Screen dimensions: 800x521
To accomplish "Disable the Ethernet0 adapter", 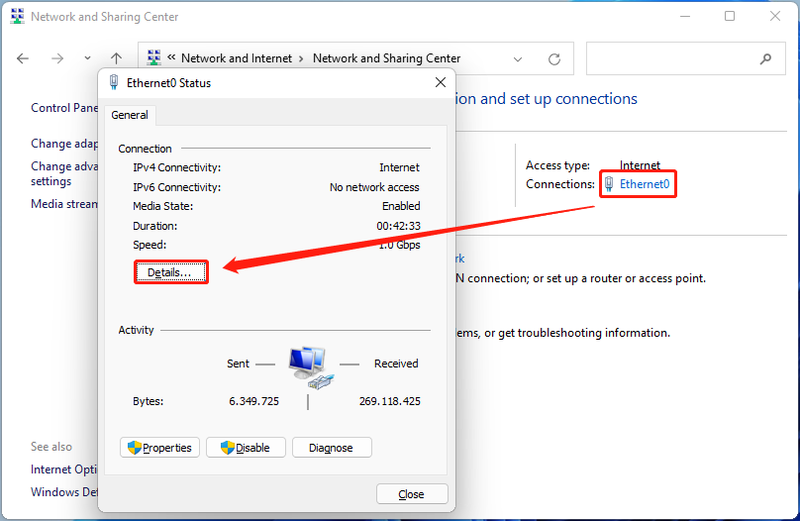I will [245, 448].
